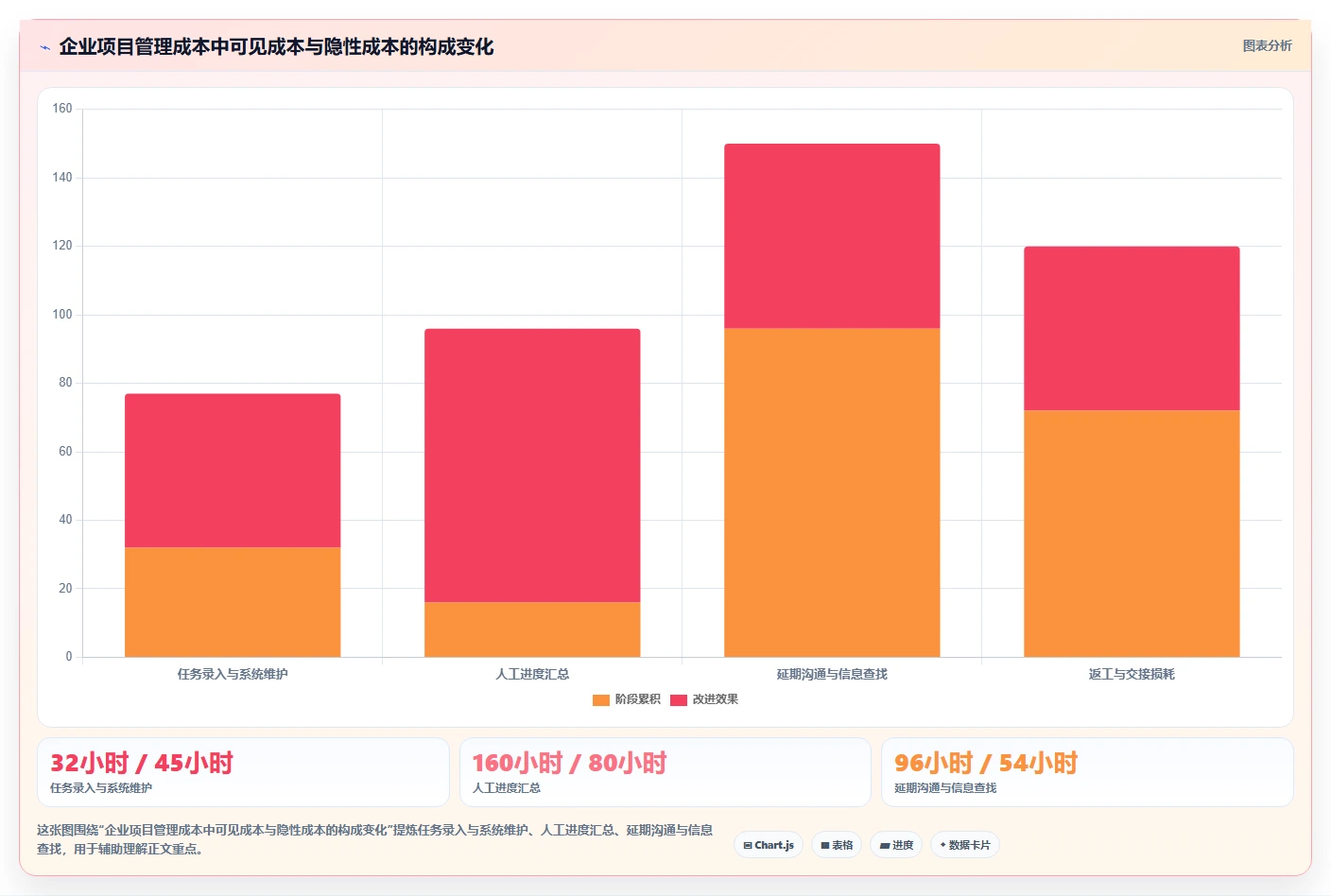Click the y-axis value 80
The width and height of the screenshot is (1331, 896).
click(65, 383)
